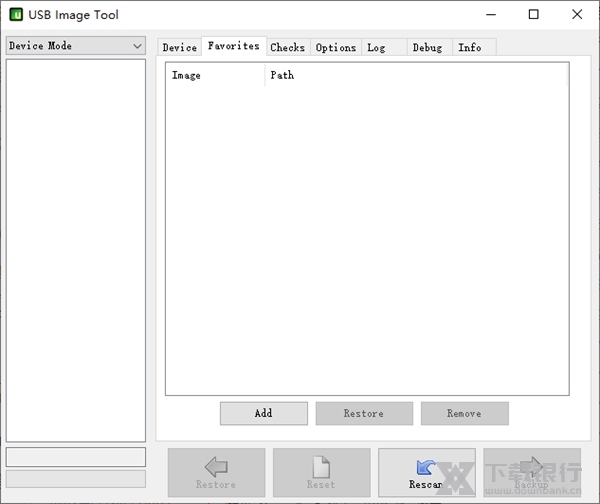The image size is (600, 504).
Task: Show the Log tab
Action: tap(376, 47)
